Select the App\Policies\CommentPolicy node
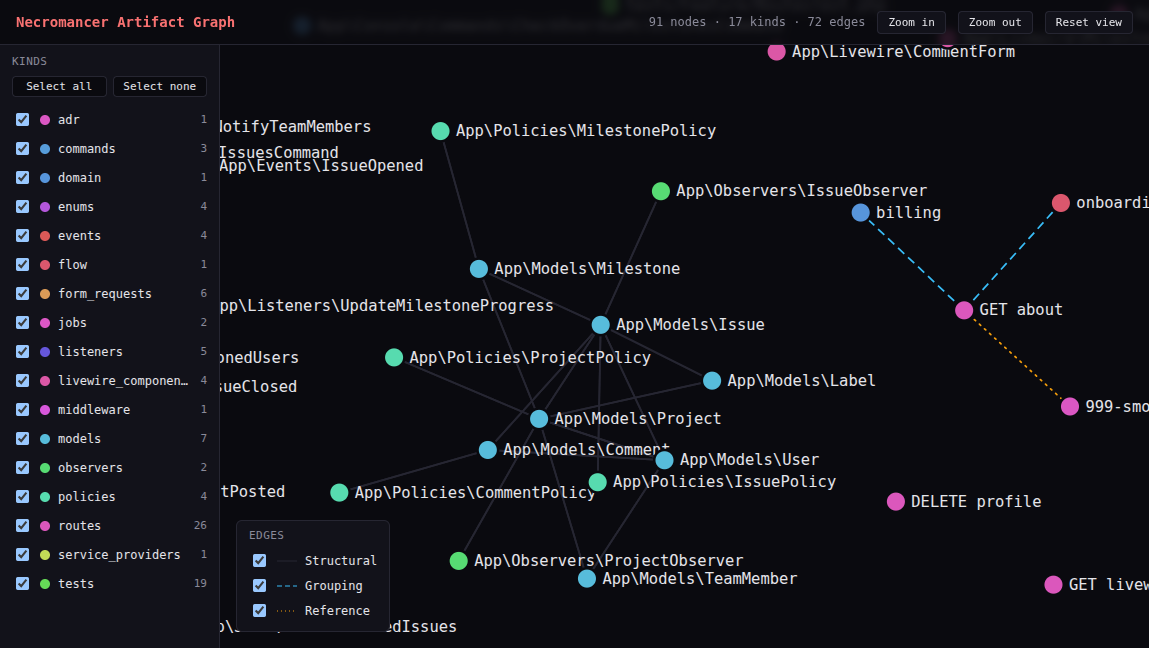 coord(339,493)
